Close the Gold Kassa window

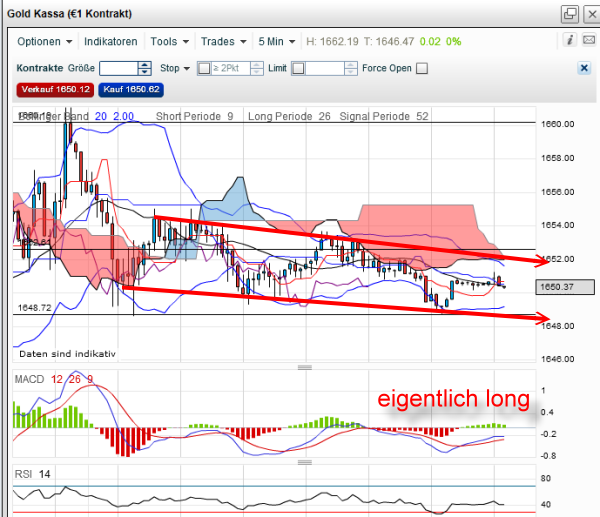tap(592, 14)
